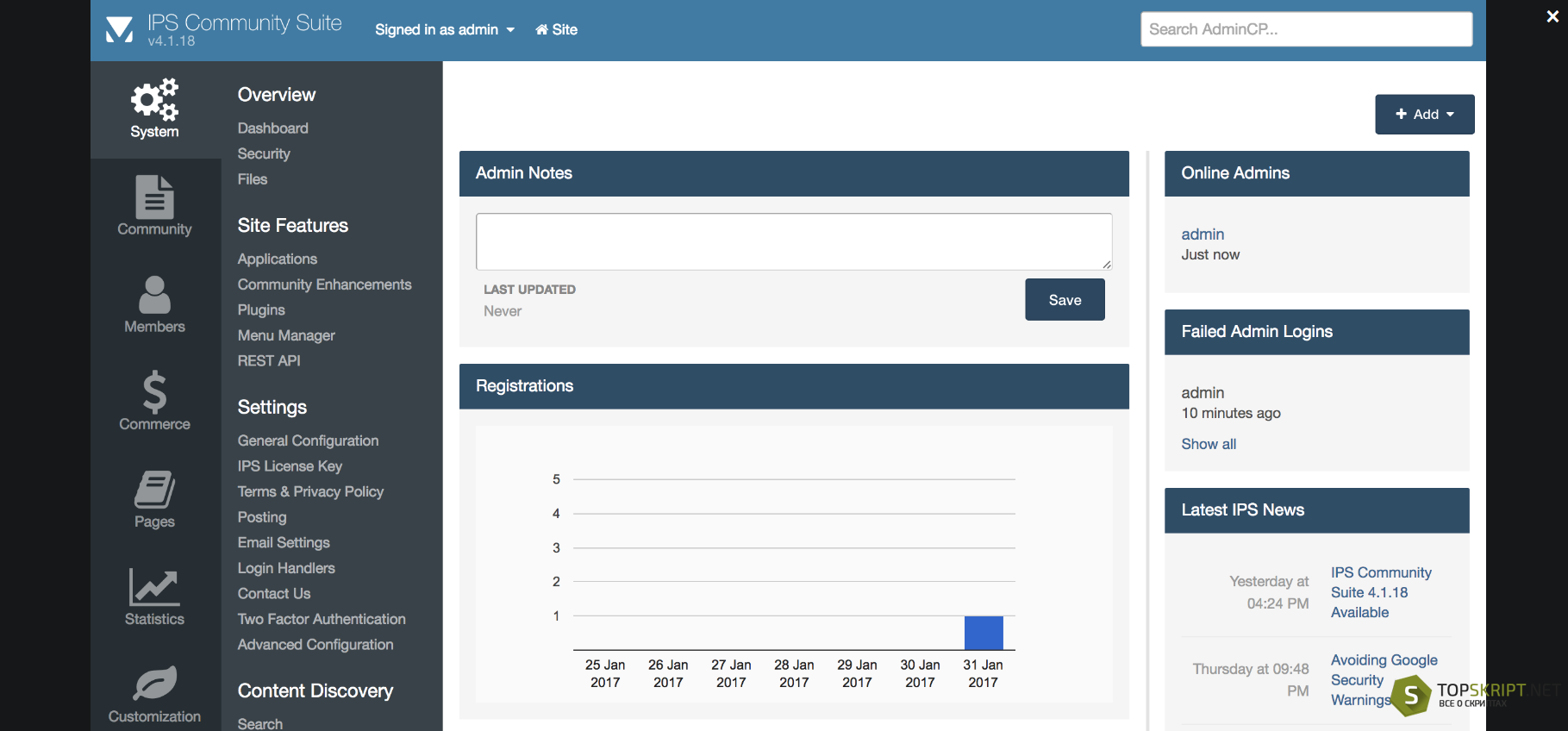Open the Plugins page

click(x=261, y=309)
